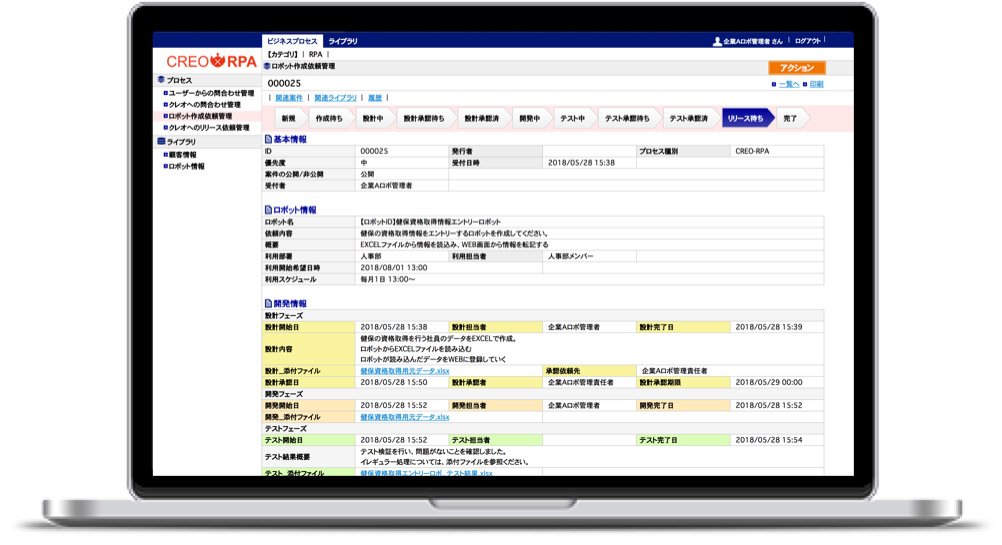Image resolution: width=1002 pixels, height=545 pixels.
Task: Click the 公開 value in 案件の公開/非公開 row
Action: point(367,174)
